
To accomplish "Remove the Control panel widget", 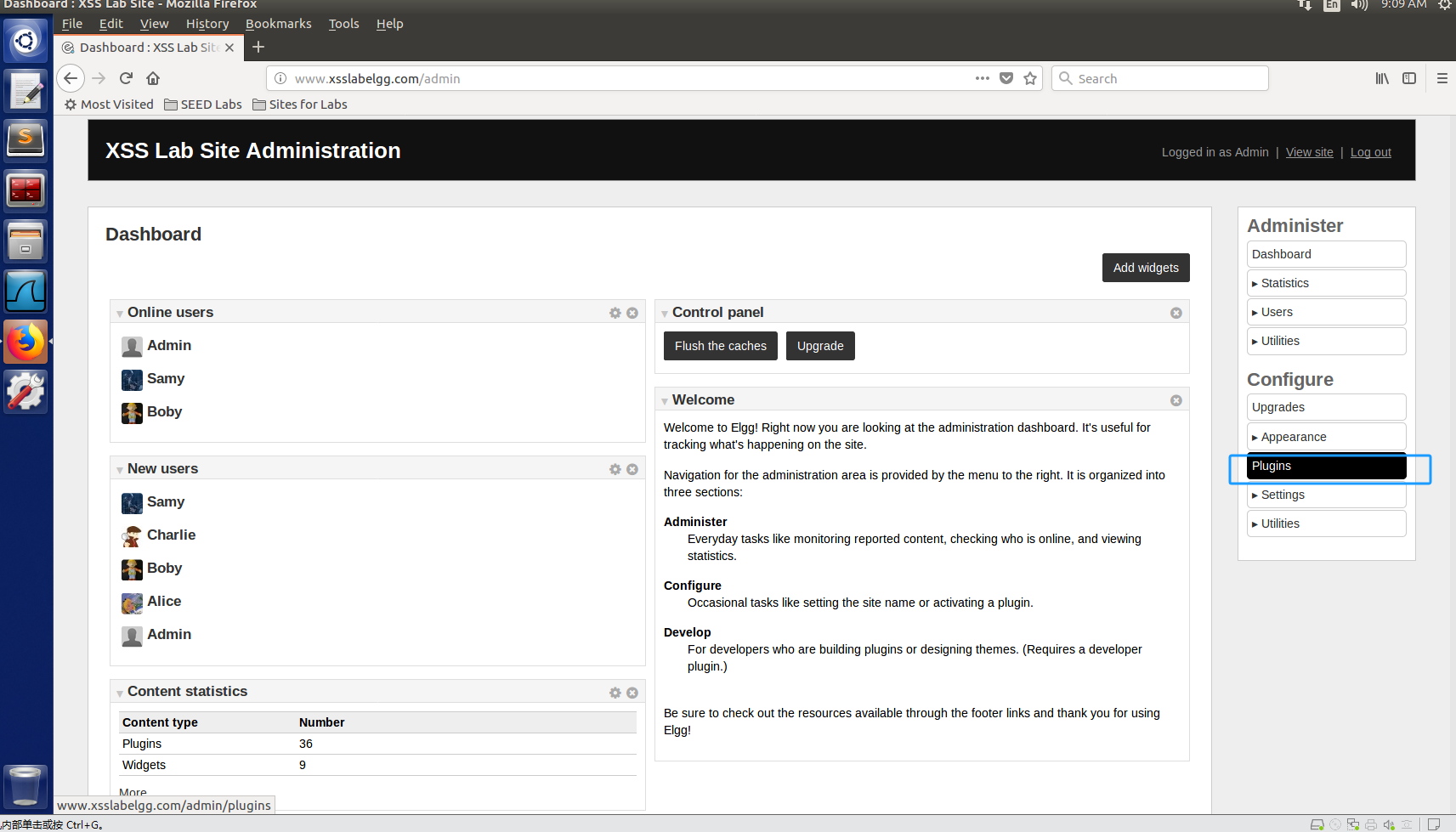I will 1176,313.
